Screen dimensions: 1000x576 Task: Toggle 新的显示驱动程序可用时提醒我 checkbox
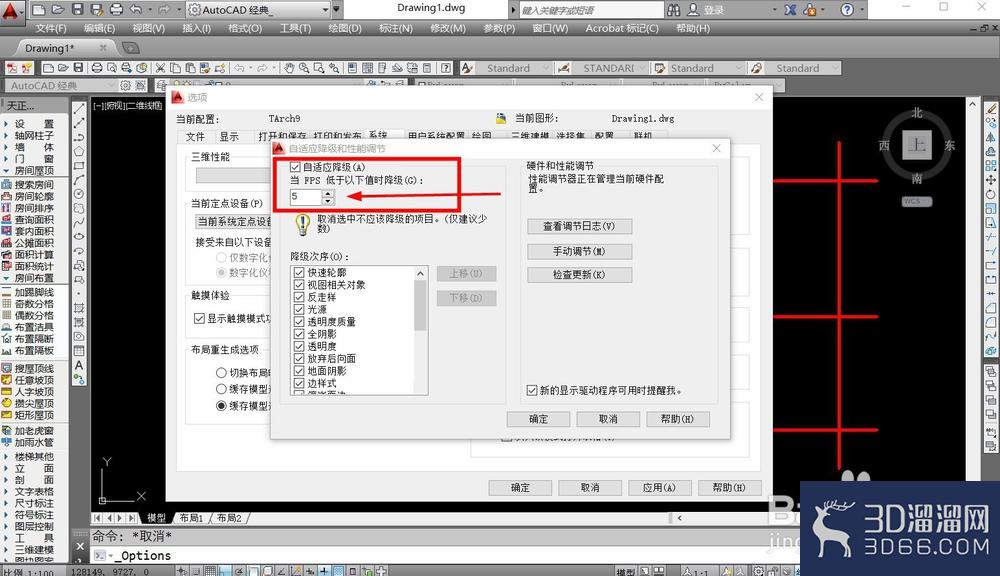click(x=532, y=390)
